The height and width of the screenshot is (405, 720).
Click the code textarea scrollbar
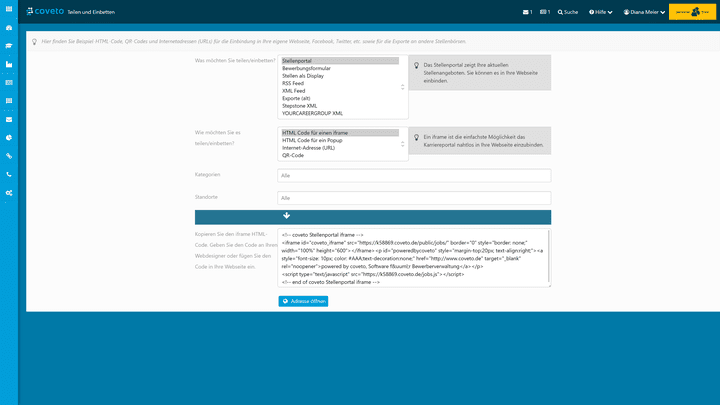549,257
